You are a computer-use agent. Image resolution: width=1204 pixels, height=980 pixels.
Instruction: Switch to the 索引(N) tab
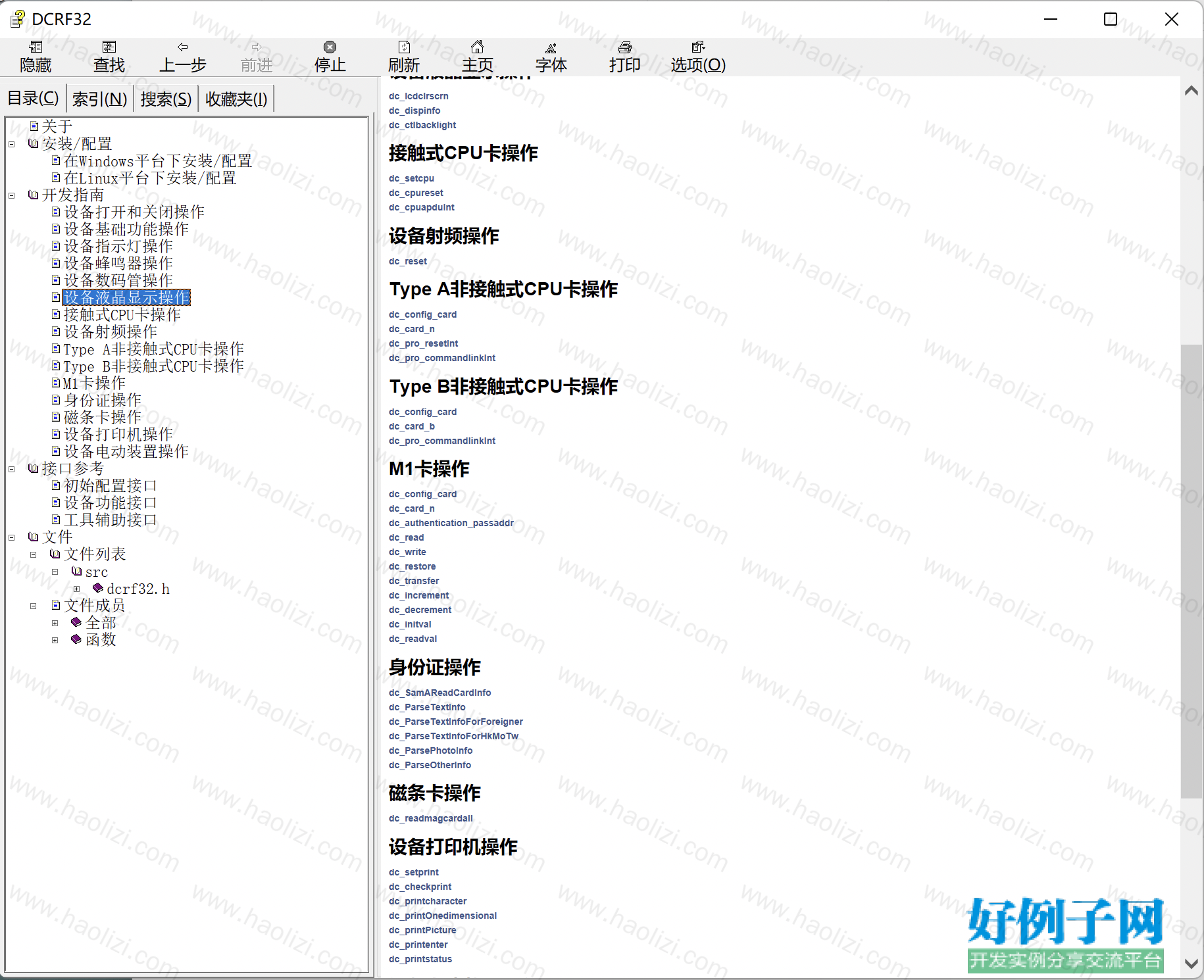click(99, 99)
